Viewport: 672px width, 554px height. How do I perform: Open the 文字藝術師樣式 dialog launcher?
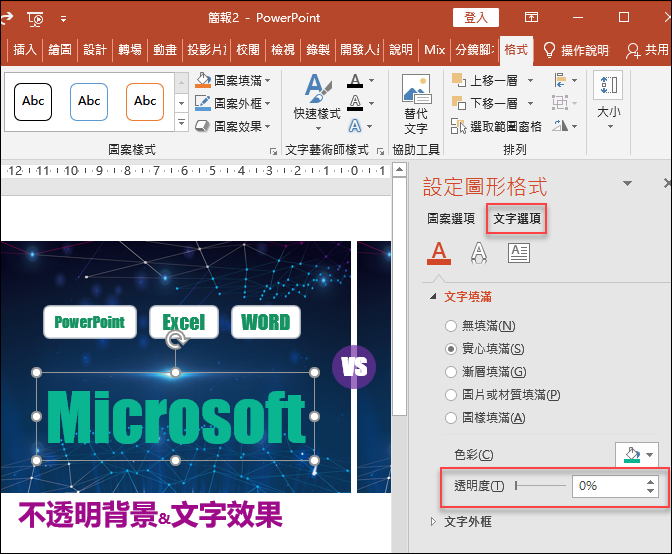click(x=380, y=151)
